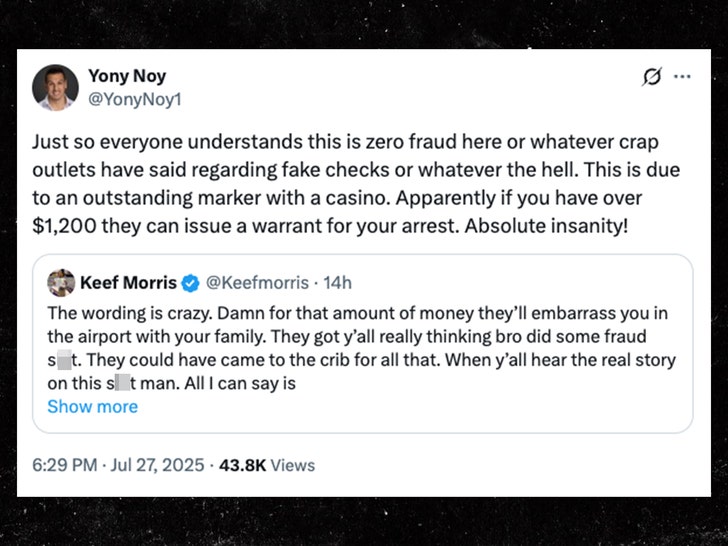
Task: Open the Grok slashed-circle icon
Action: 652,77
